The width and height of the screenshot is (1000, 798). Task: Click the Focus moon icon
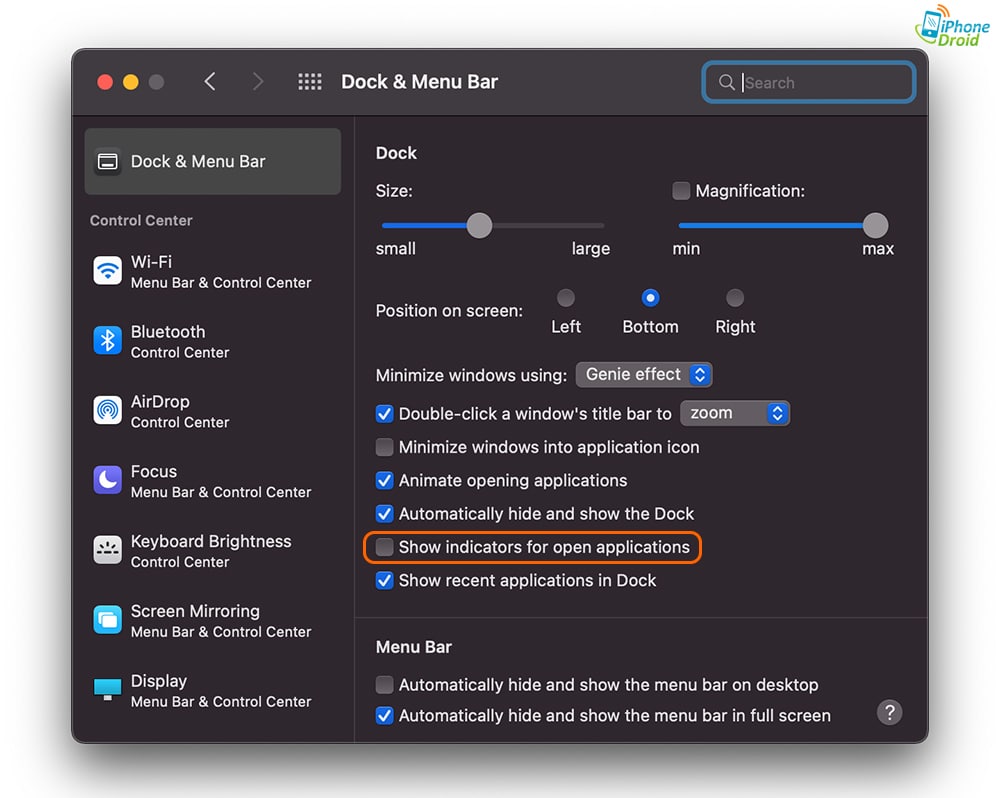(x=107, y=481)
